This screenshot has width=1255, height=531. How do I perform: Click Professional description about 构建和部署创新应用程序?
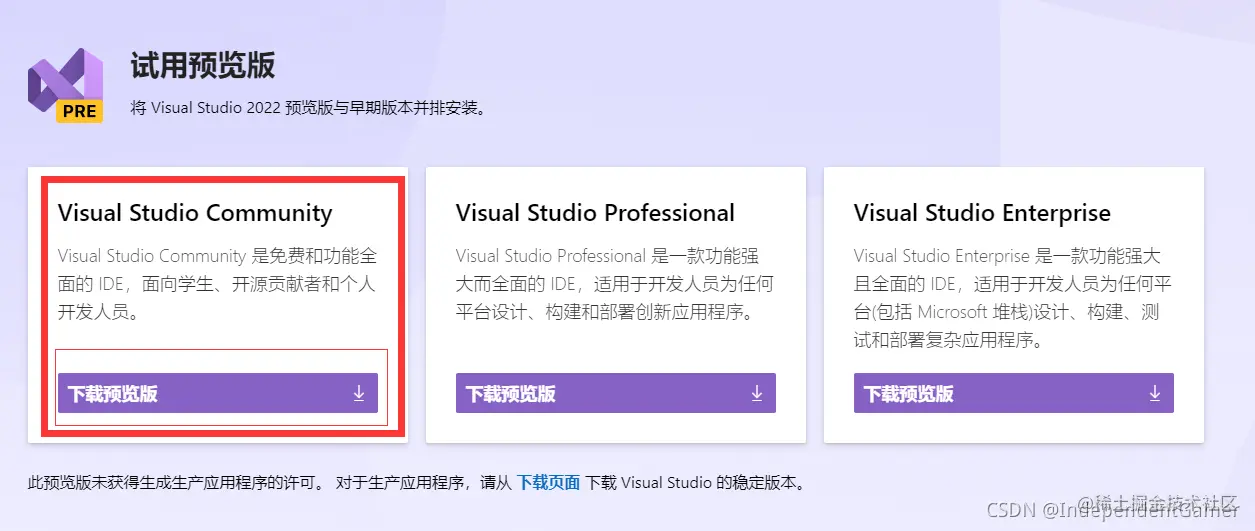pyautogui.click(x=615, y=284)
